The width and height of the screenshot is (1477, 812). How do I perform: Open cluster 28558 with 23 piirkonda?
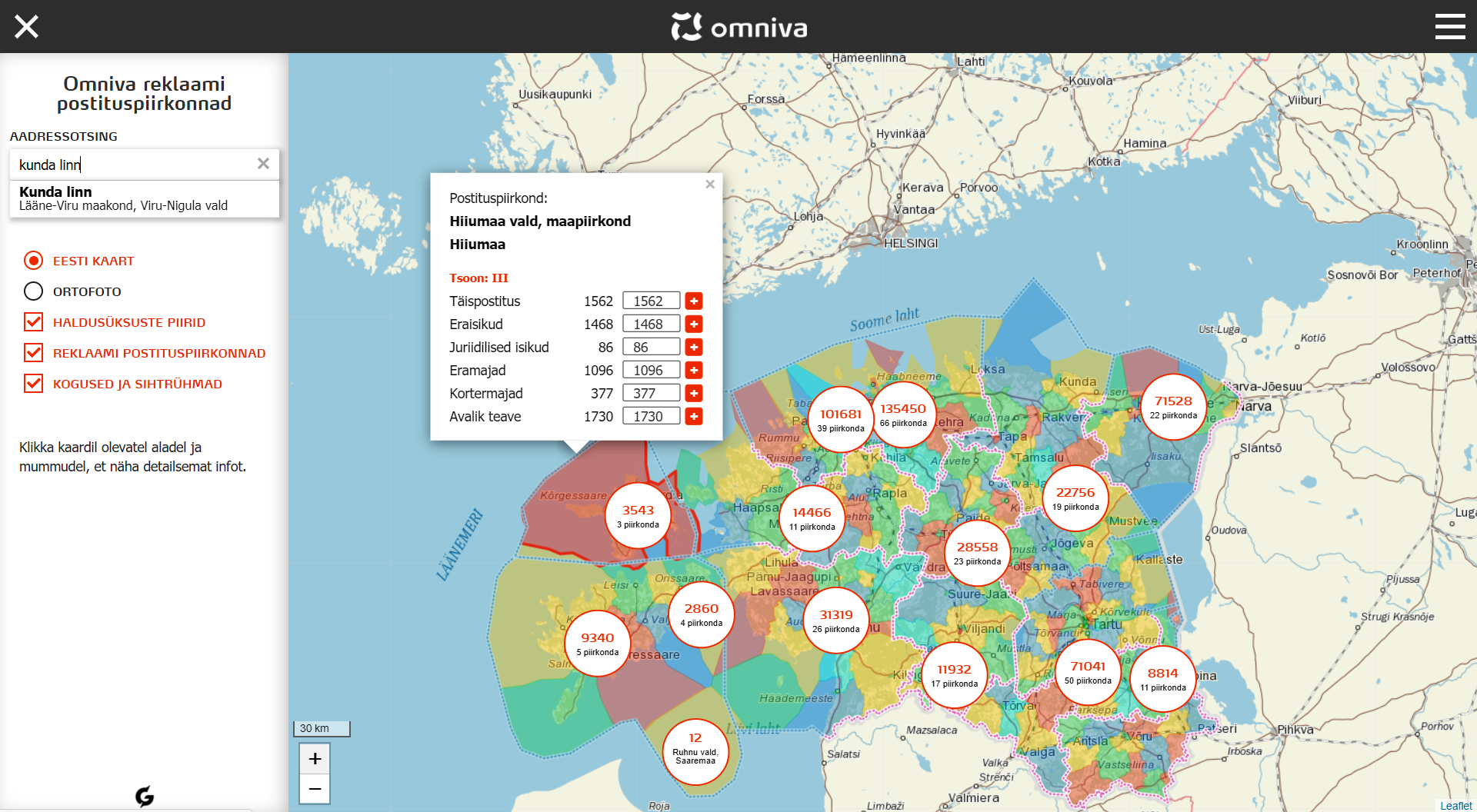pyautogui.click(x=977, y=553)
